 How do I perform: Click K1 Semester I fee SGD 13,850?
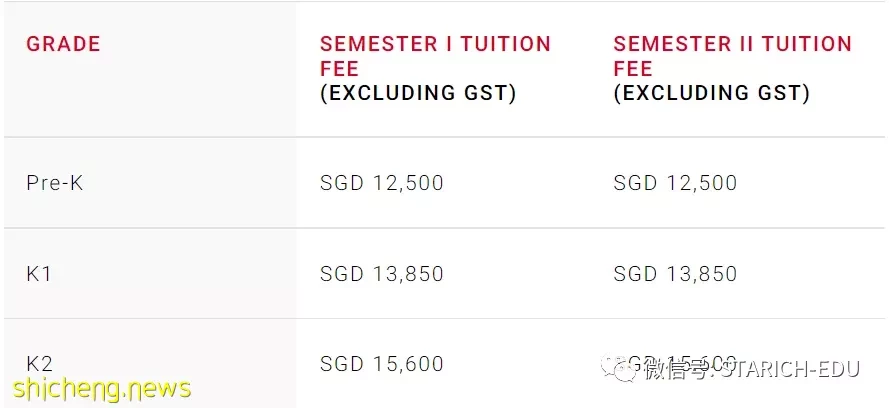click(x=382, y=274)
